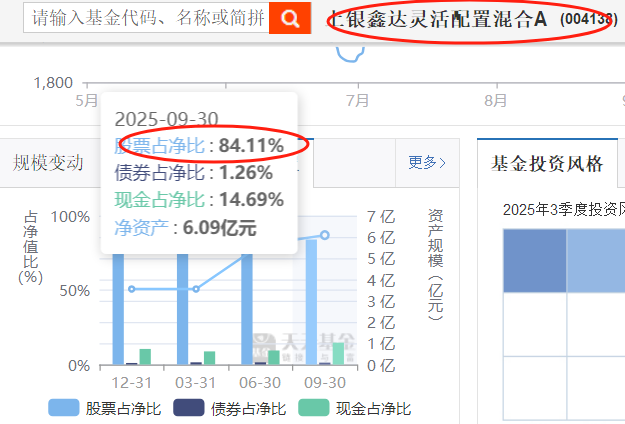This screenshot has width=625, height=424.
Task: Click the 09-30 net asset line point
Action: (325, 235)
